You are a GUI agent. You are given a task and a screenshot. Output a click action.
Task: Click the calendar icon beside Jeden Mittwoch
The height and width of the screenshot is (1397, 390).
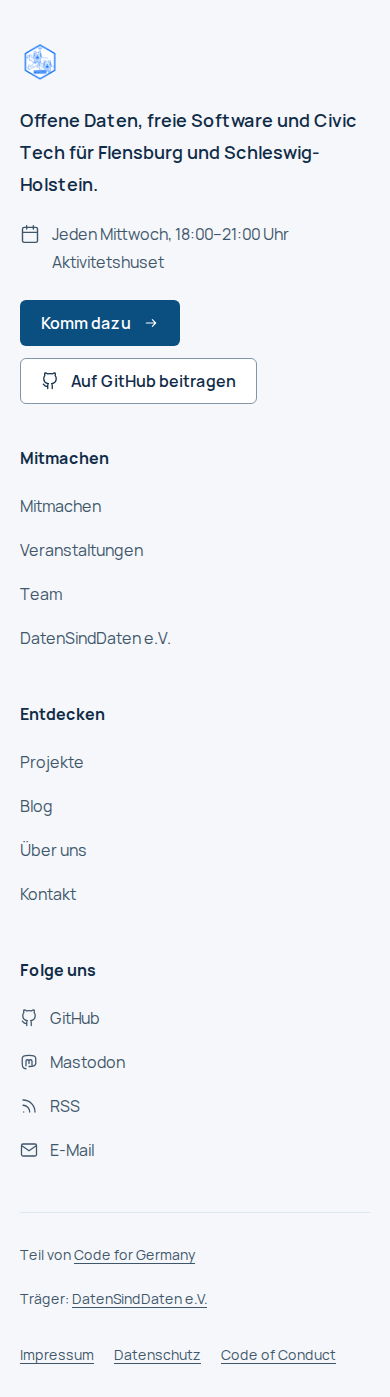[30, 234]
